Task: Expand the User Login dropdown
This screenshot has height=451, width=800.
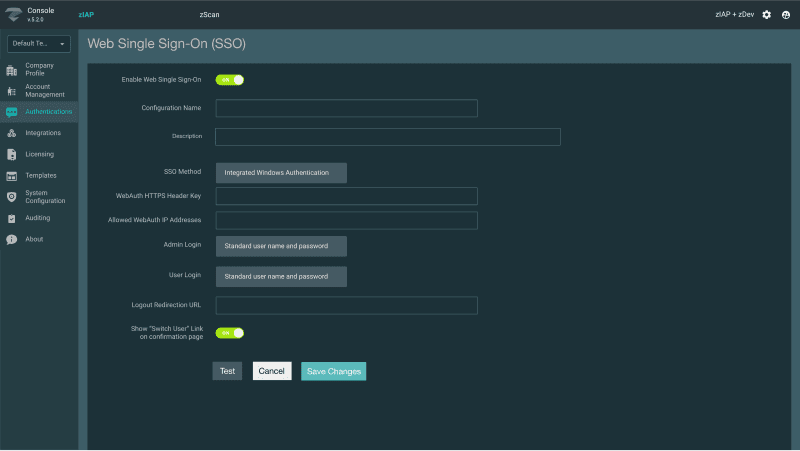Action: coord(281,276)
